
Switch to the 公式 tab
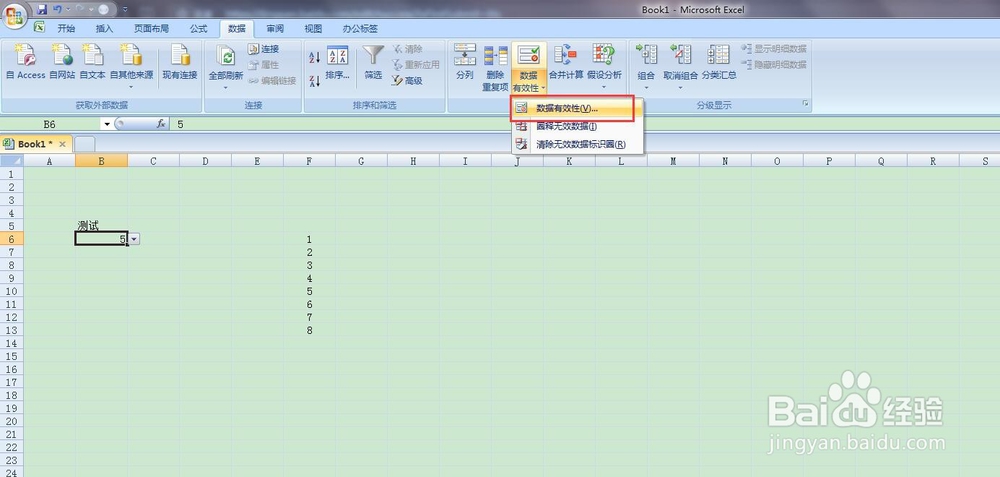coord(198,29)
